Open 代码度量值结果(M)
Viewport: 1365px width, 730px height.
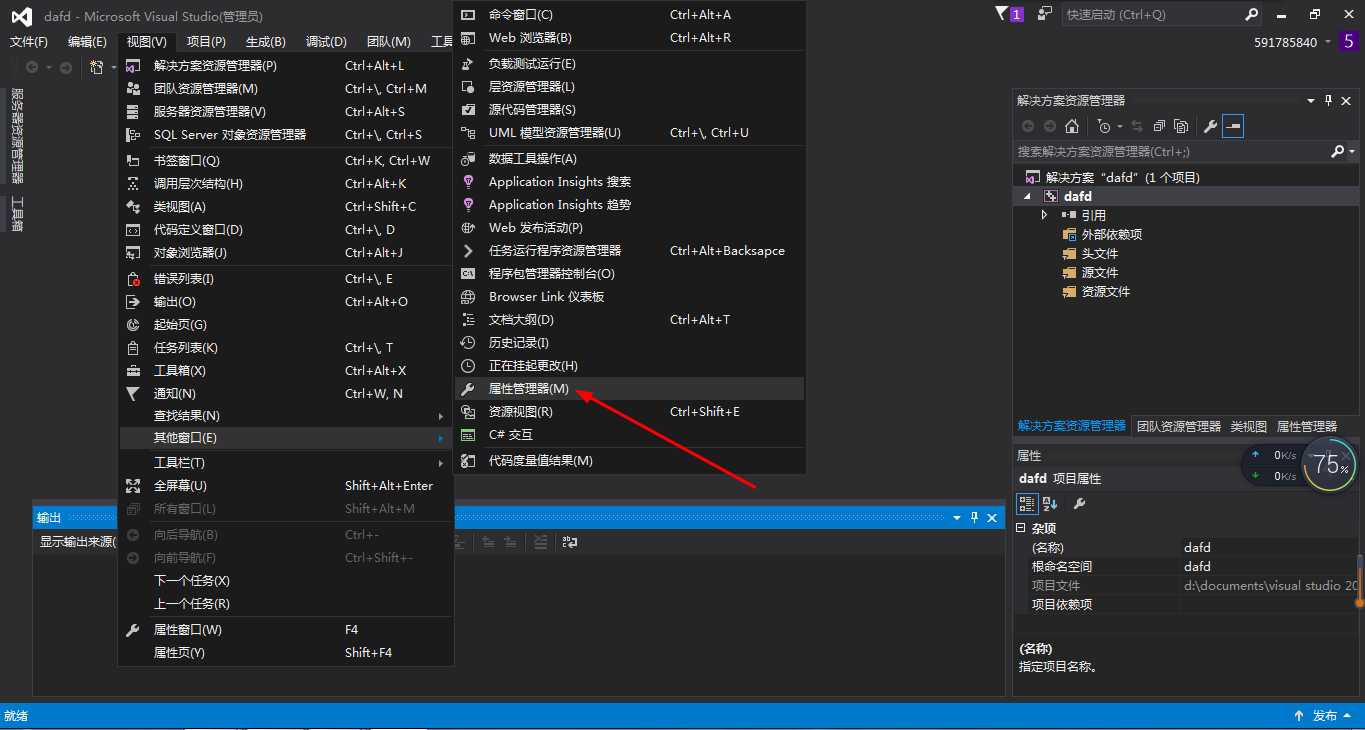coord(630,460)
